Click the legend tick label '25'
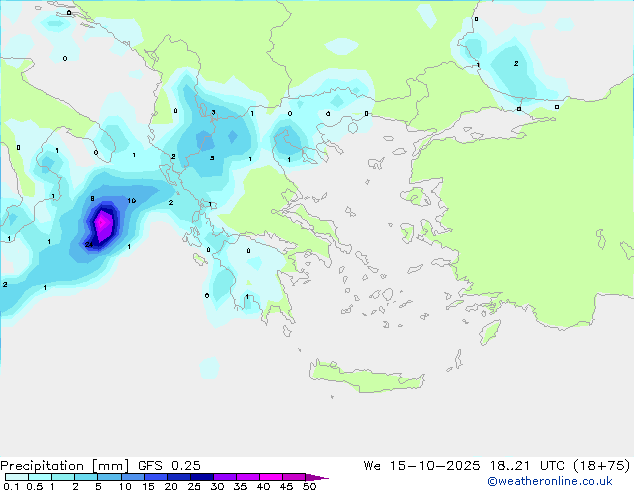This screenshot has height=490, width=634. (x=194, y=486)
